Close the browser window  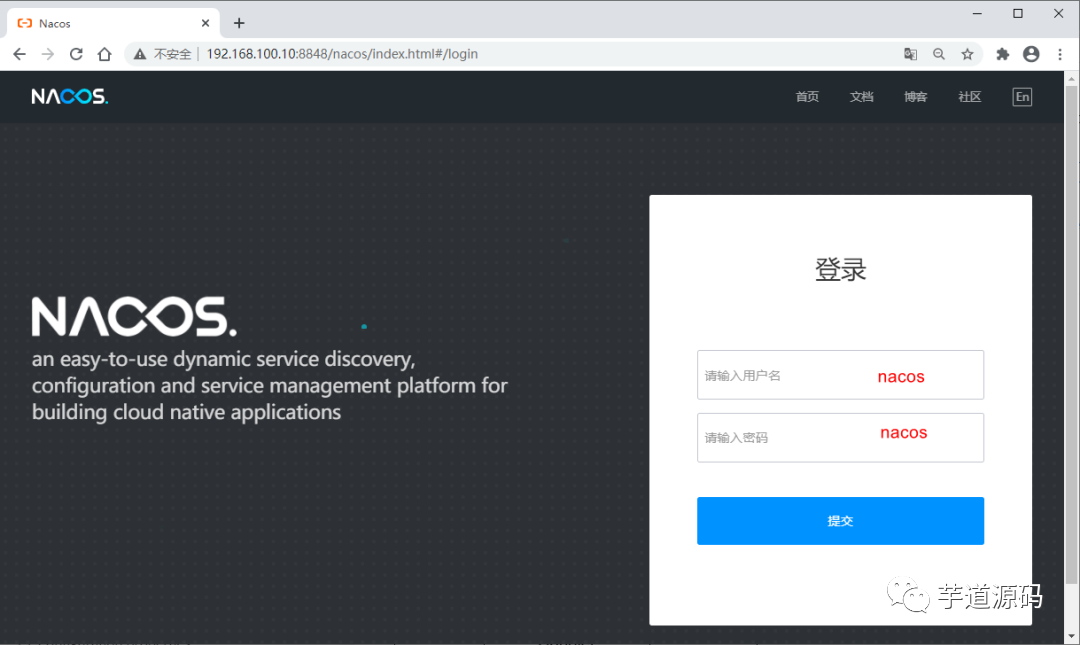pyautogui.click(x=1059, y=14)
